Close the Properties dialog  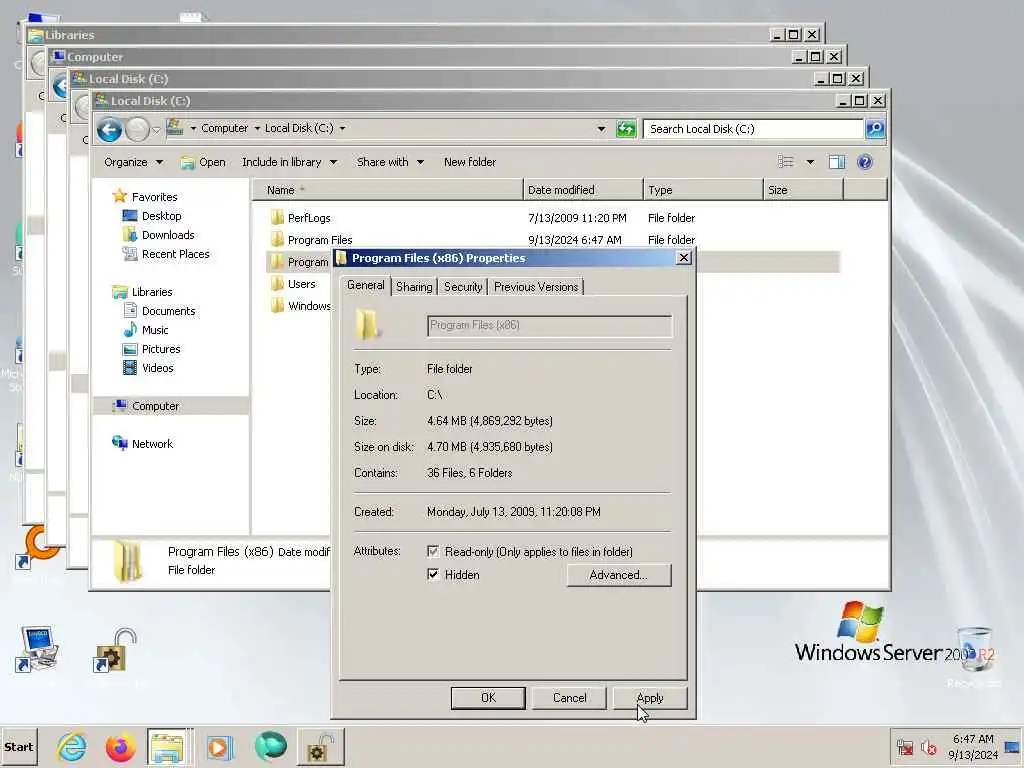683,257
